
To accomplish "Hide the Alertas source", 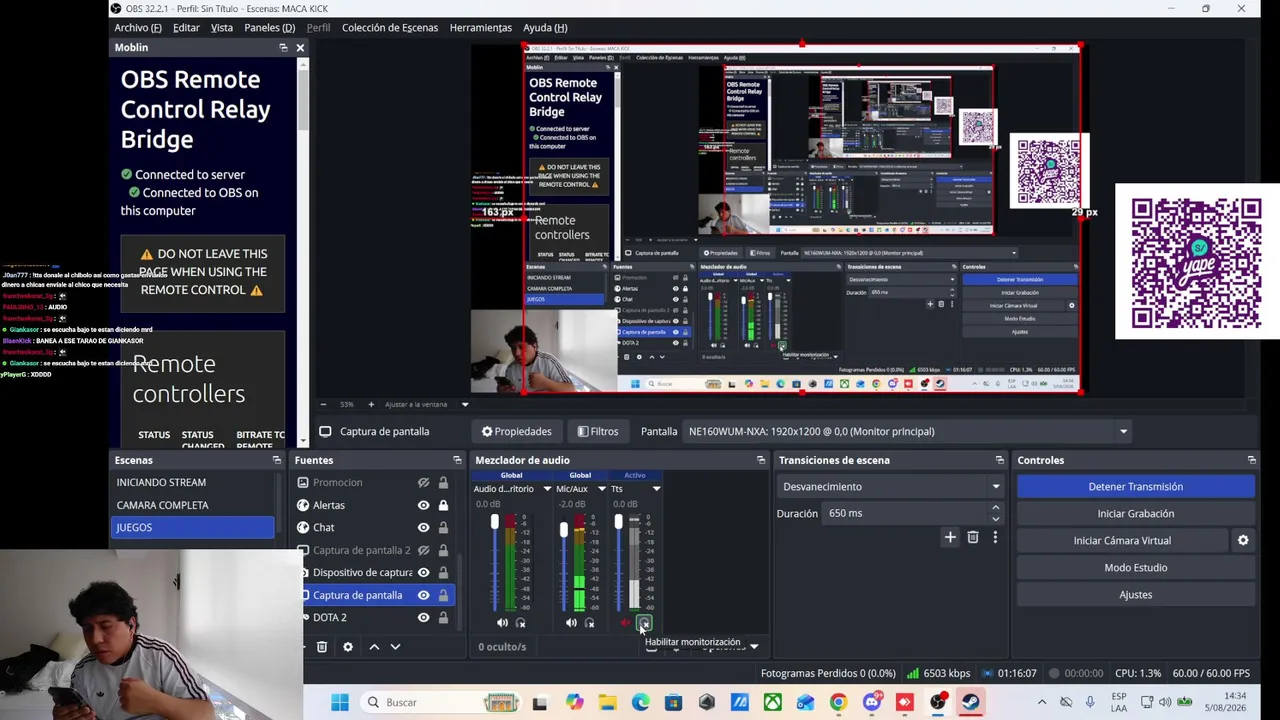I will [x=424, y=505].
